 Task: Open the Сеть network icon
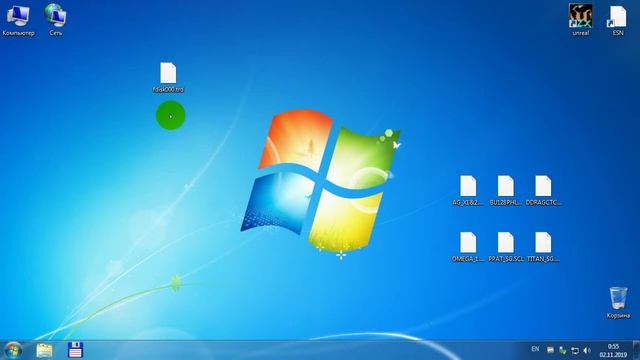[x=56, y=20]
